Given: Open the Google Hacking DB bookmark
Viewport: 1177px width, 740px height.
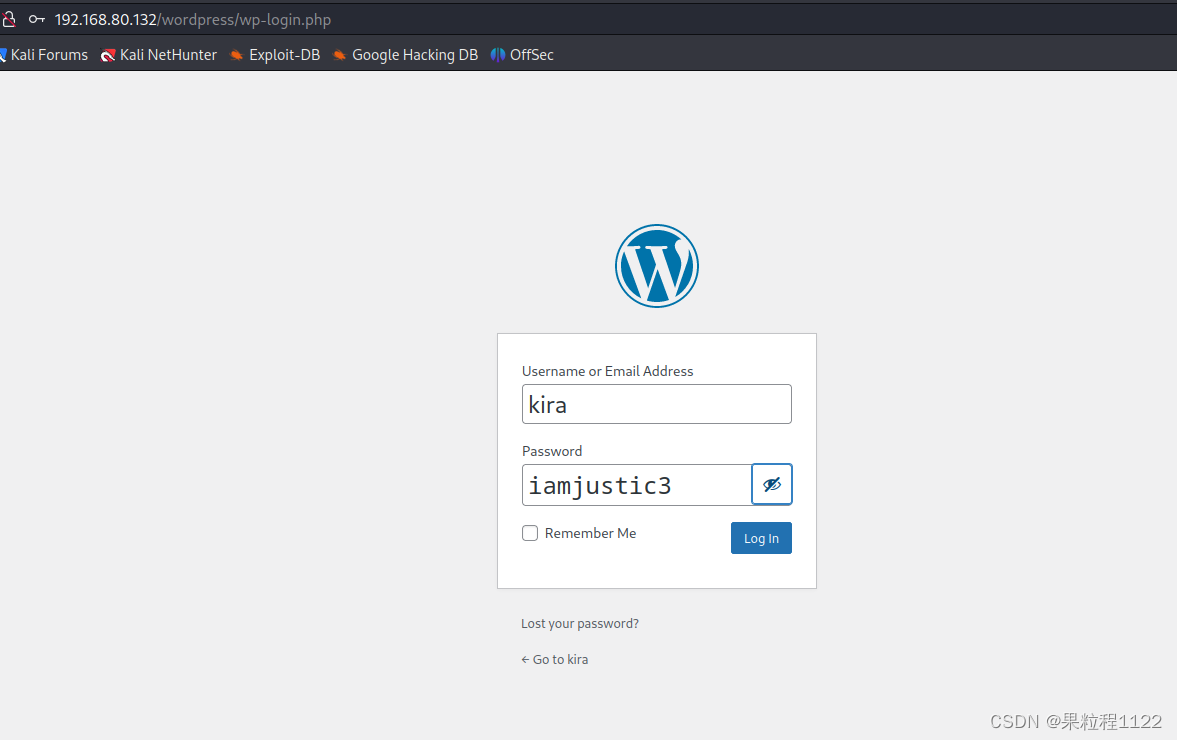Looking at the screenshot, I should 405,55.
